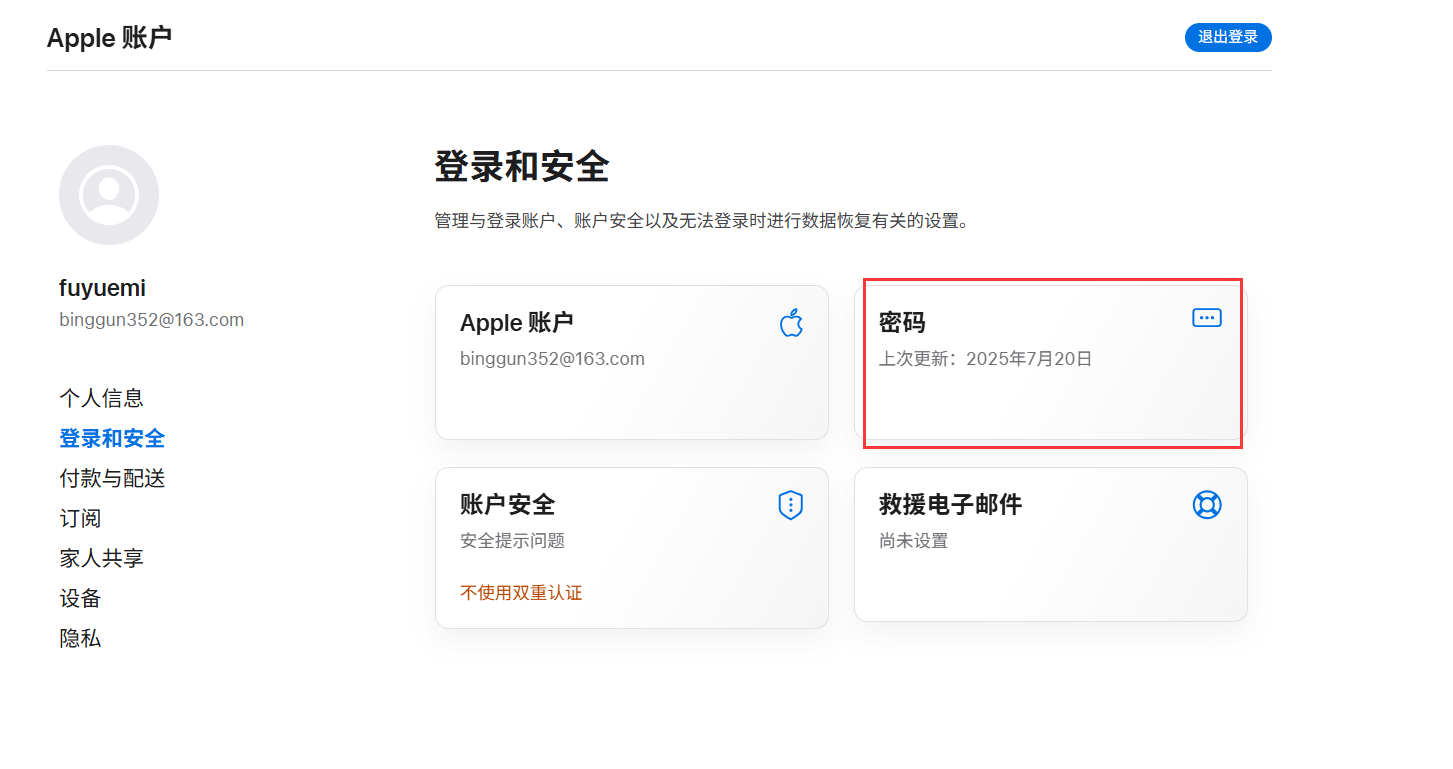Open the Apple 账户 card title

(516, 323)
